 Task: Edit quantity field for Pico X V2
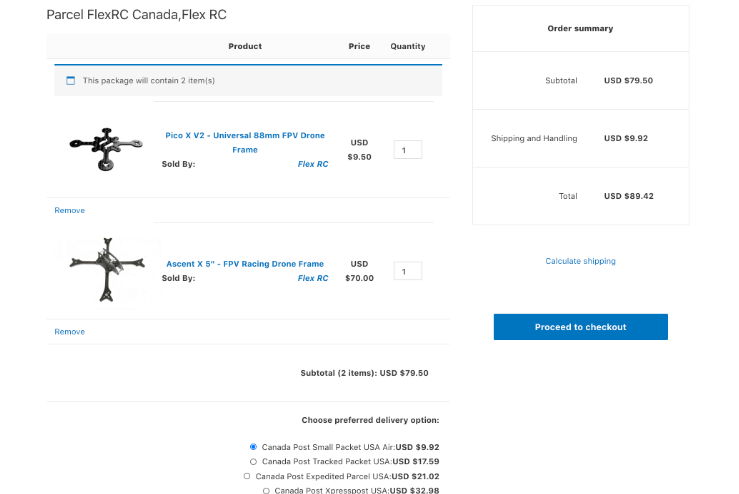408,150
